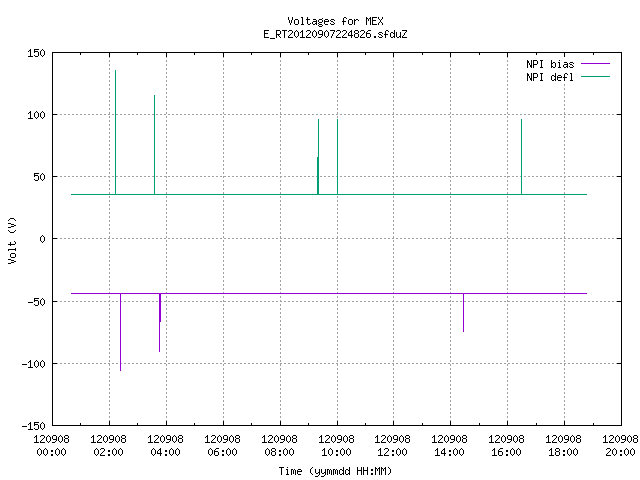Screen dimensions: 640x480
Task: Click the x-axis tick label 18:00
Action: (x=563, y=452)
